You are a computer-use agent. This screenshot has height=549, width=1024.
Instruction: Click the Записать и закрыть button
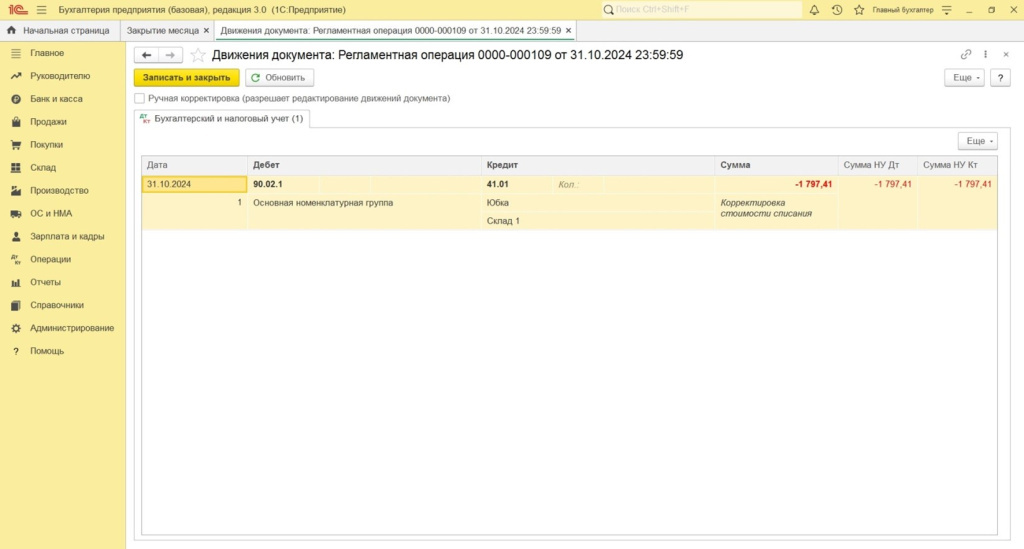(x=186, y=77)
